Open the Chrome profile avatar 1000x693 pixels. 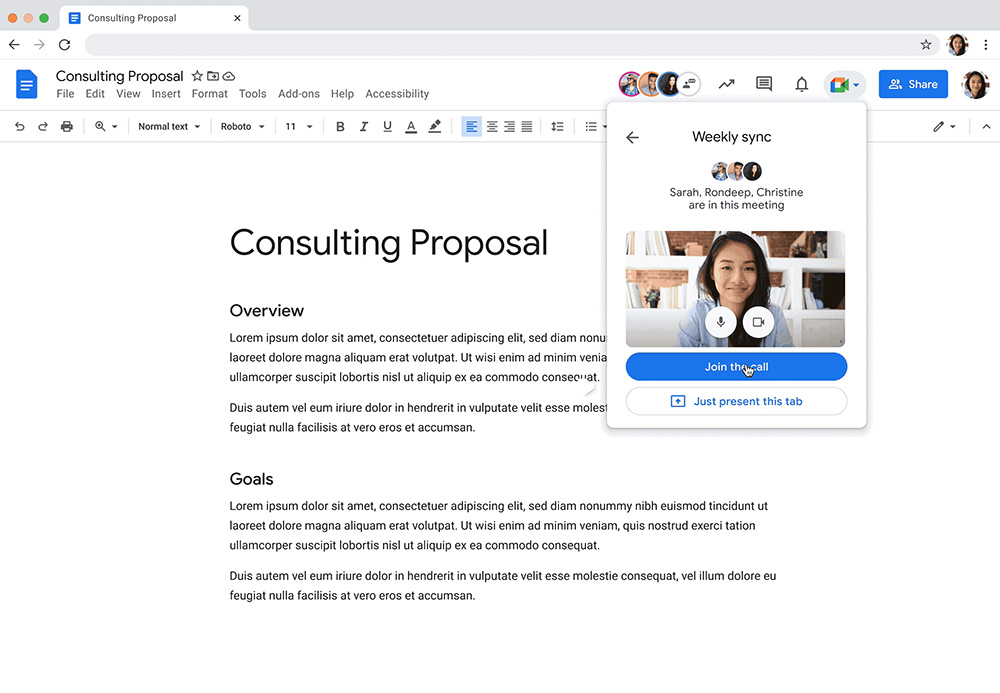(x=958, y=45)
